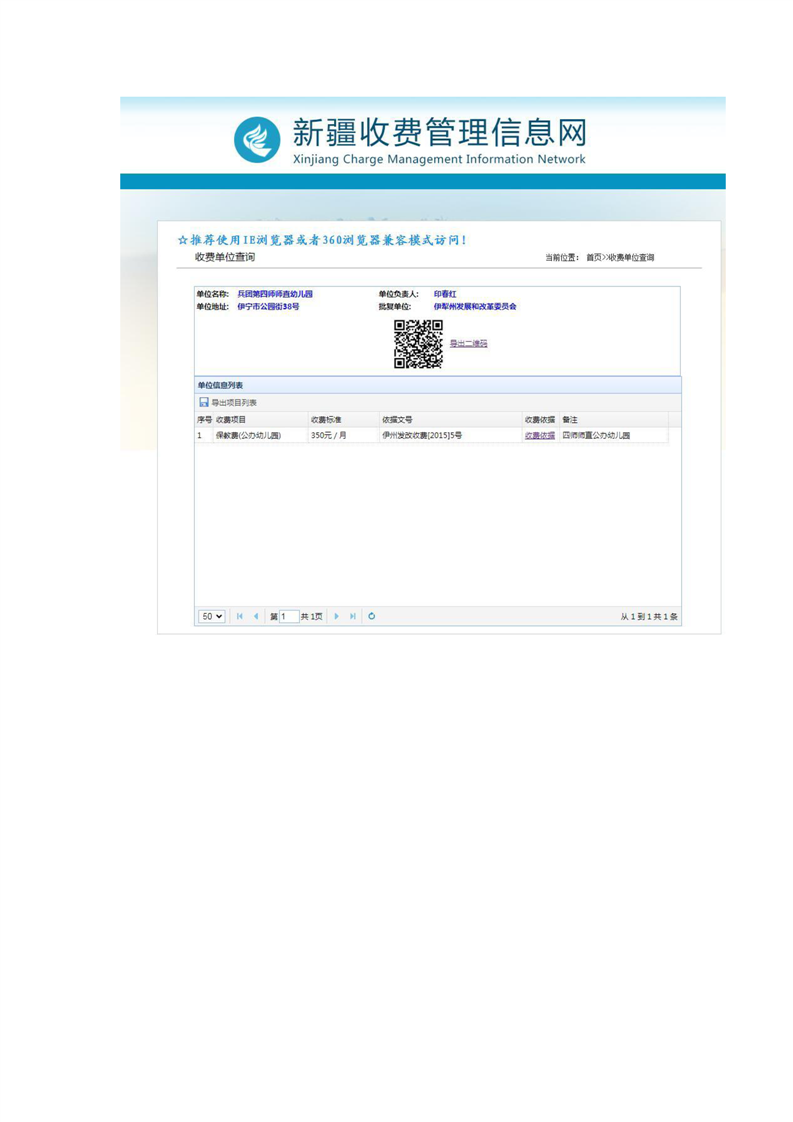793x1122 pixels.
Task: Click the export list save icon
Action: (204, 402)
